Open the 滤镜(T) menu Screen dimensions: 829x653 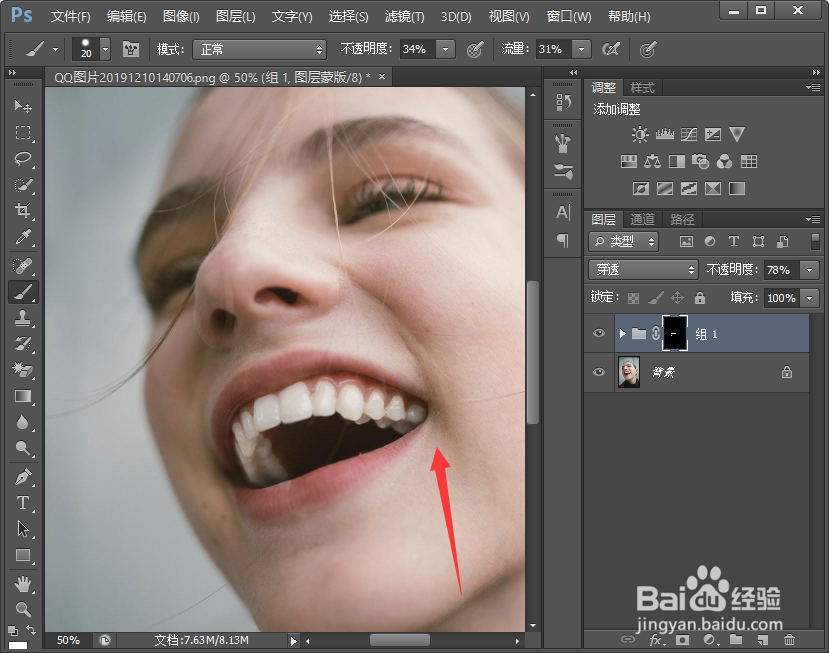tap(404, 17)
